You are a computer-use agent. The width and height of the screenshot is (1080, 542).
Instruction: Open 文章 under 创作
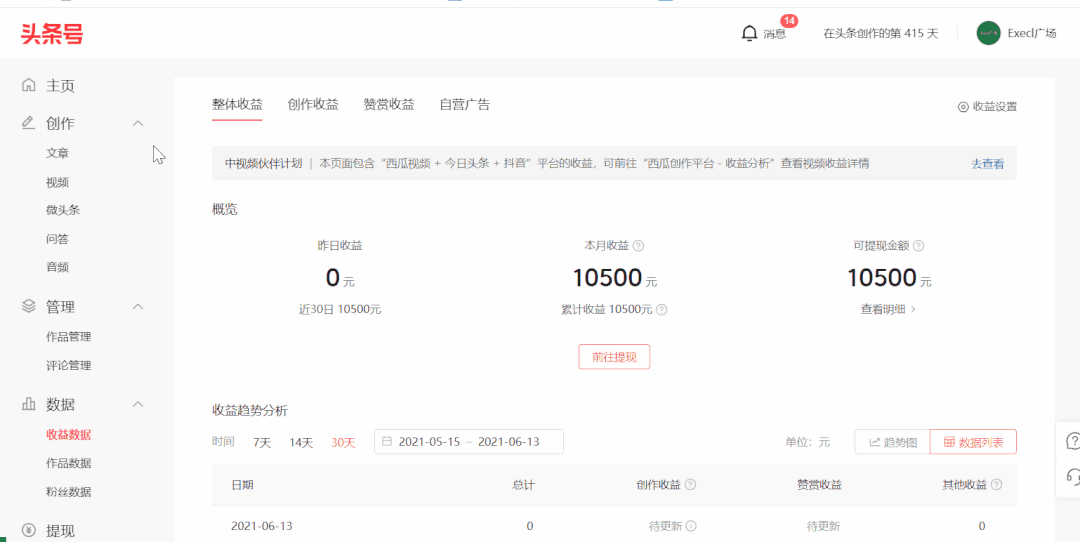[x=57, y=153]
